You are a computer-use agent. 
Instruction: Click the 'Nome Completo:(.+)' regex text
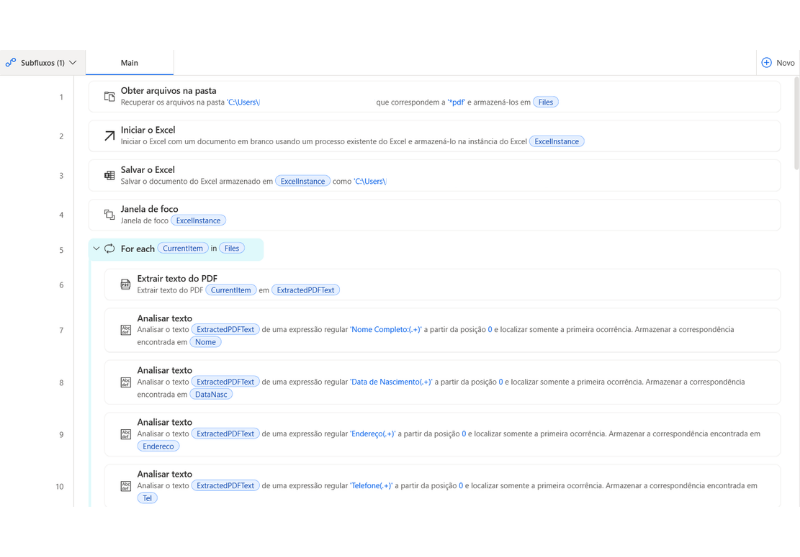[x=386, y=330]
